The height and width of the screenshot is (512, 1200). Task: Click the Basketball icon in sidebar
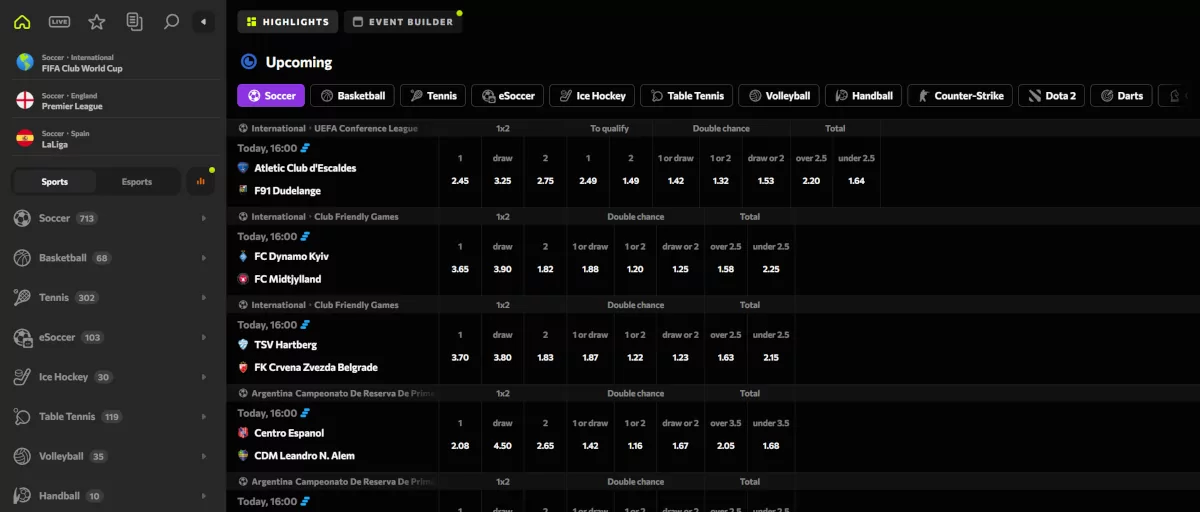click(x=22, y=258)
